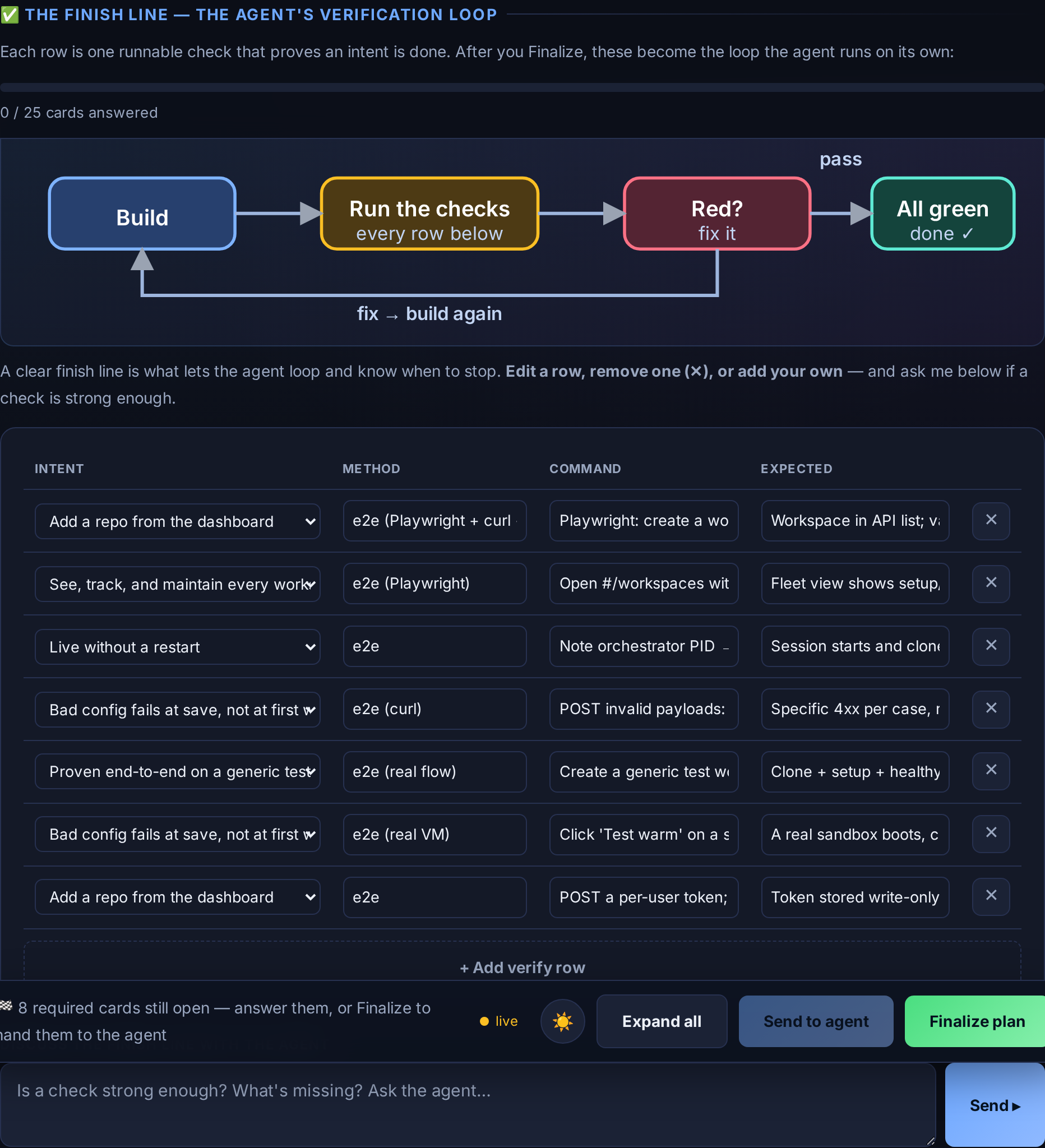Viewport: 1045px width, 1148px height.
Task: Open 'See, track, and maintain every work' dropdown
Action: click(x=177, y=584)
